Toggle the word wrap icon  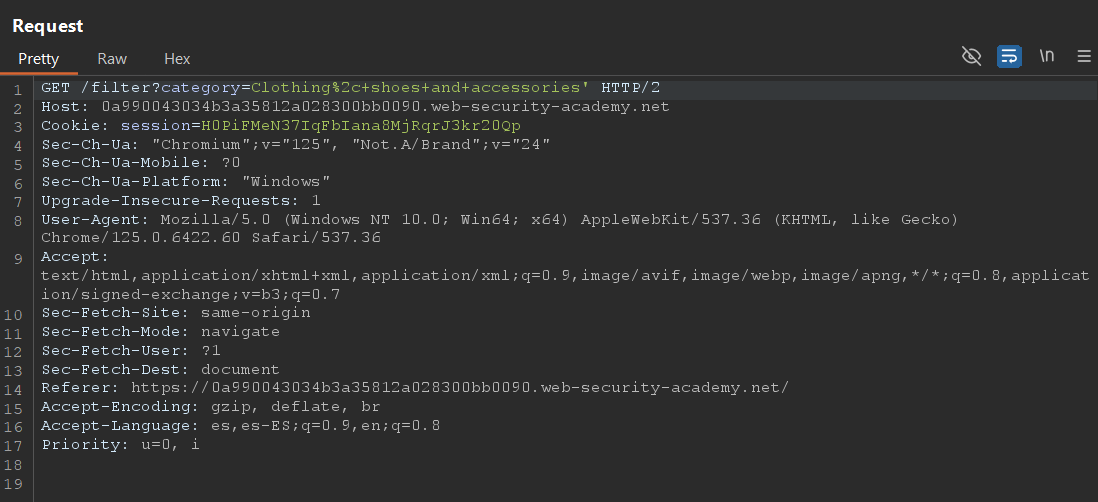click(1009, 56)
